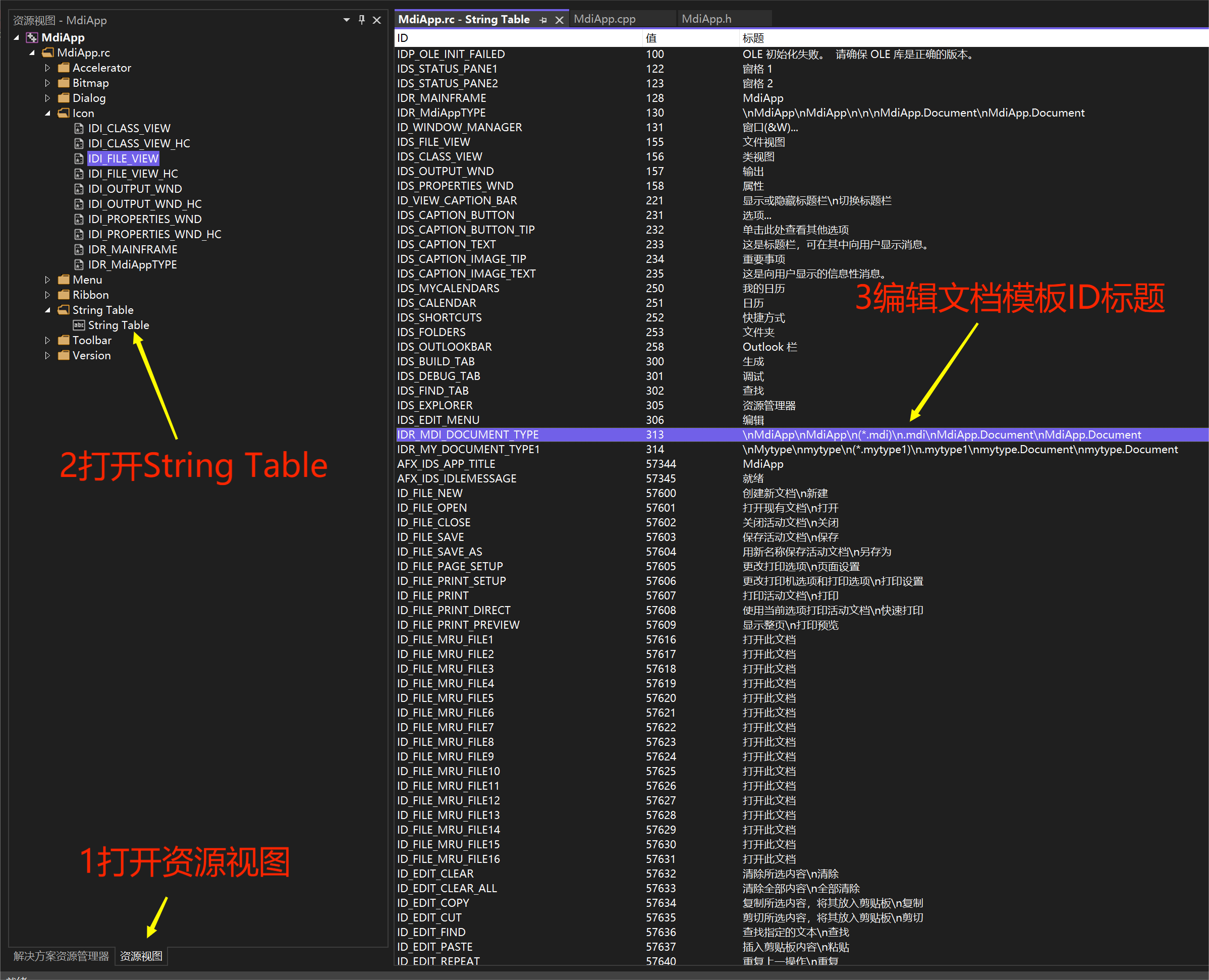Click the MdiApp project root icon

point(32,37)
